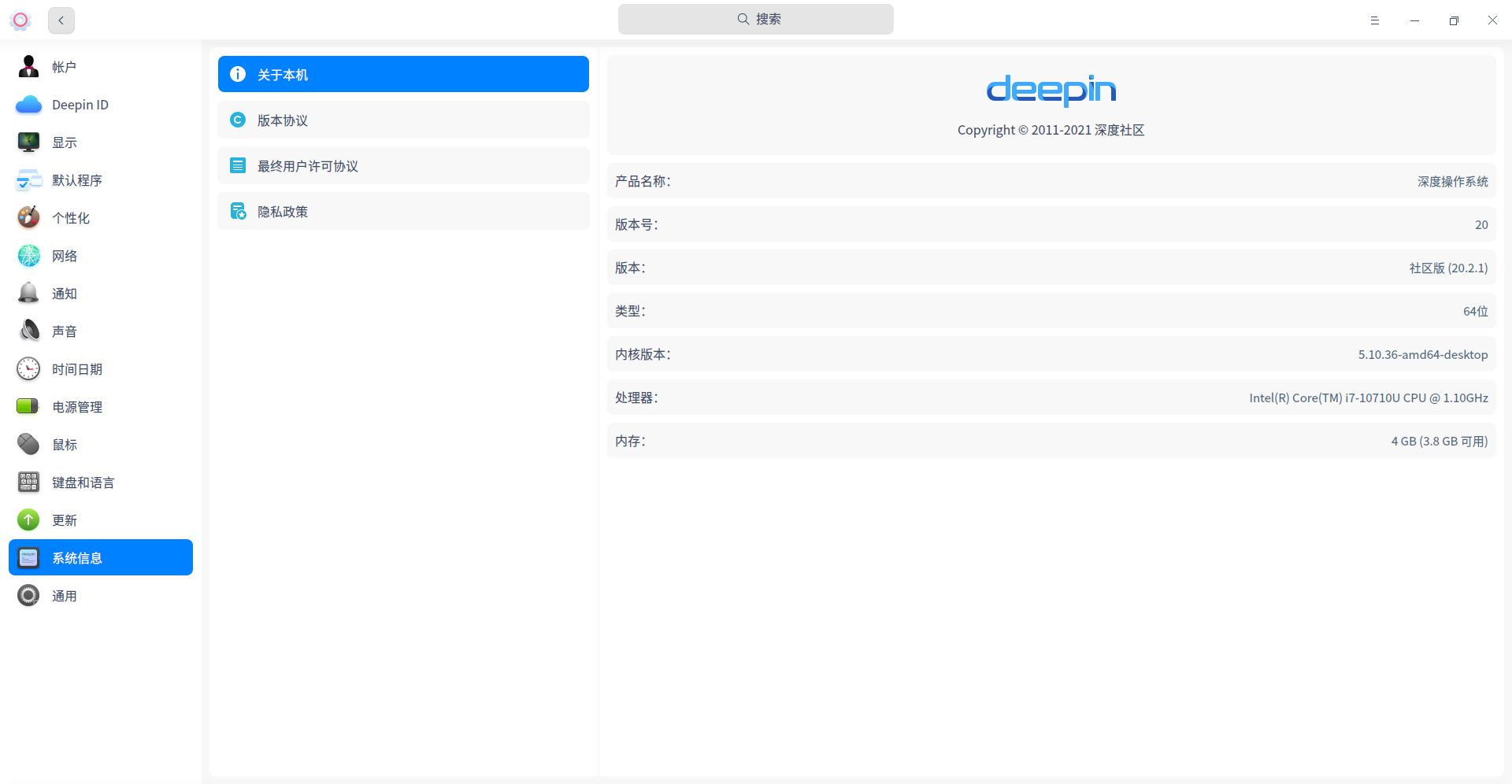The image size is (1512, 784).
Task: Click the Copyright 2011-2021 深度社区 text
Action: pyautogui.click(x=1051, y=130)
